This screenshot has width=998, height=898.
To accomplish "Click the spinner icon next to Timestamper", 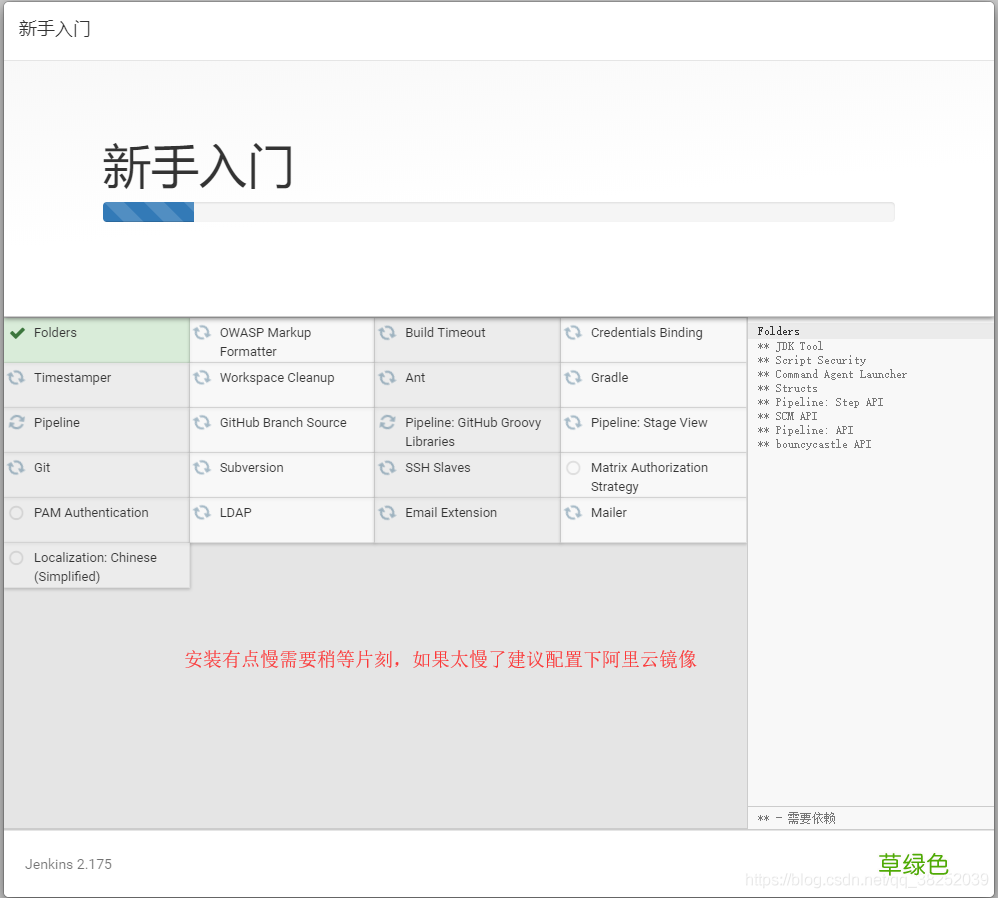I will (17, 377).
